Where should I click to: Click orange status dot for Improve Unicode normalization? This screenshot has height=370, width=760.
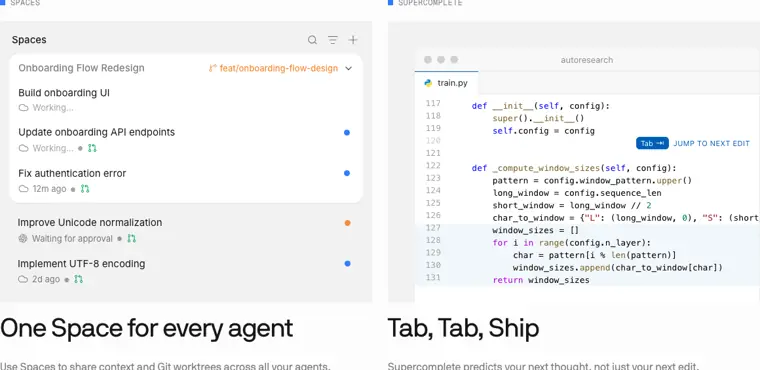point(347,223)
